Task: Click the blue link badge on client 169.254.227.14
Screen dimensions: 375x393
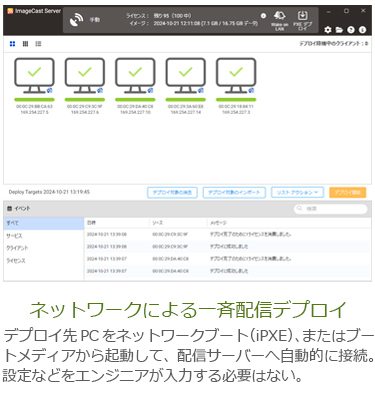Action: coord(201,90)
